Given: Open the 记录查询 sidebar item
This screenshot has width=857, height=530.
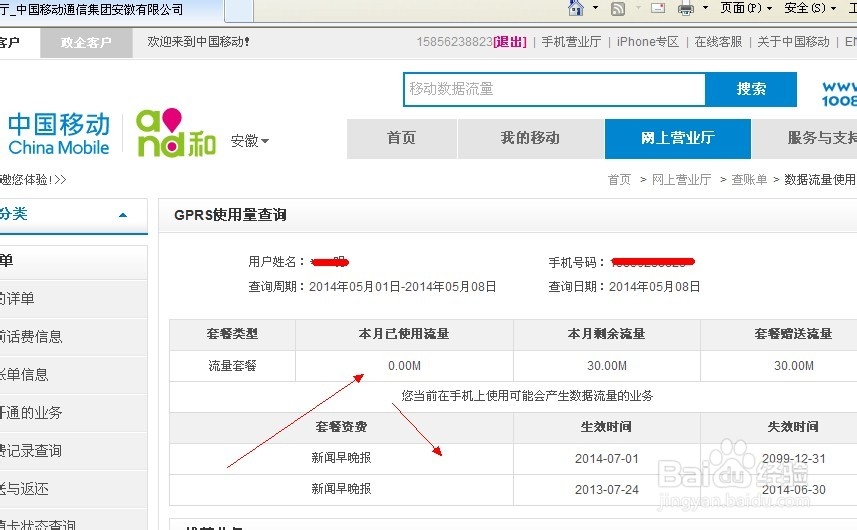Looking at the screenshot, I should [73, 451].
